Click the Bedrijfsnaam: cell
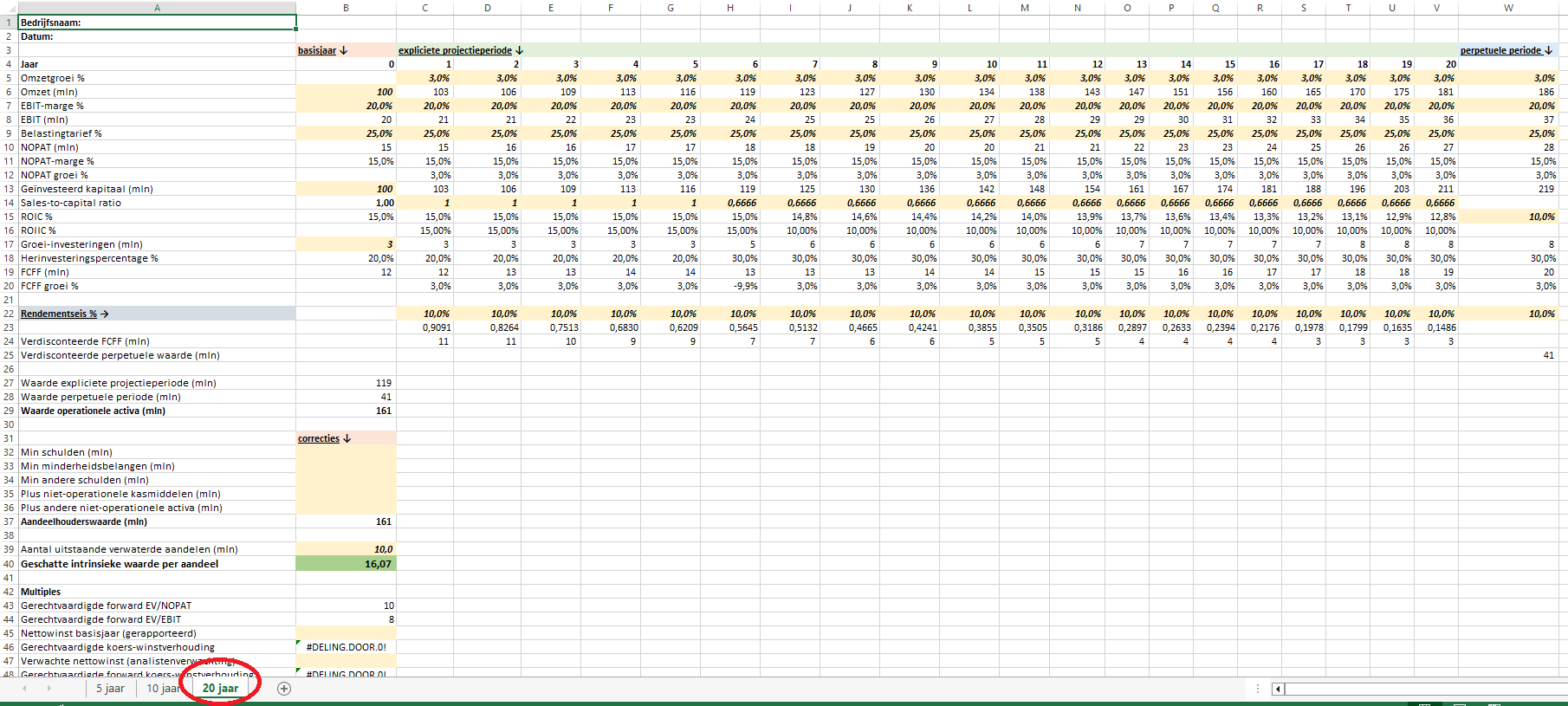Image resolution: width=1568 pixels, height=706 pixels. (x=157, y=23)
